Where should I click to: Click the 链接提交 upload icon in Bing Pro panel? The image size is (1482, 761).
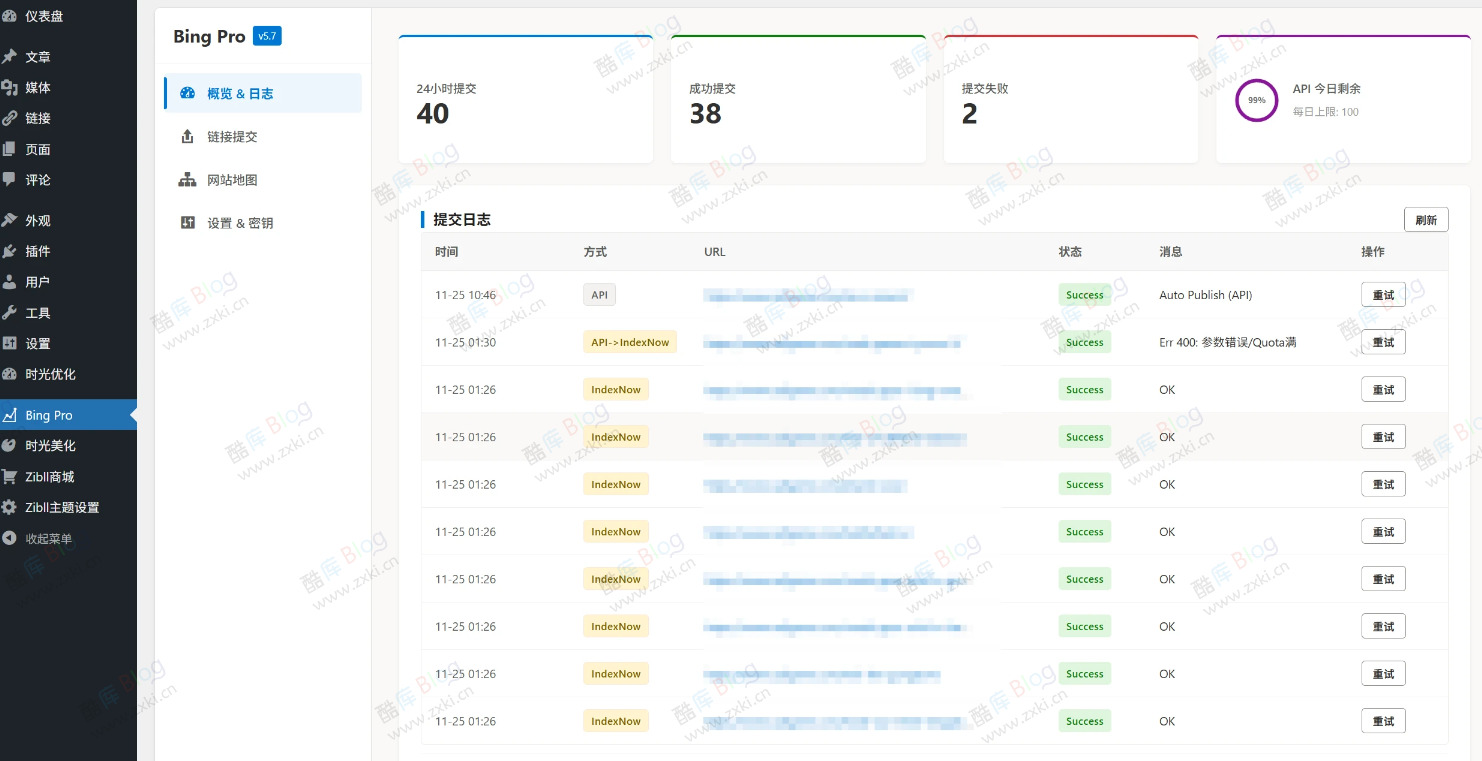tap(188, 135)
